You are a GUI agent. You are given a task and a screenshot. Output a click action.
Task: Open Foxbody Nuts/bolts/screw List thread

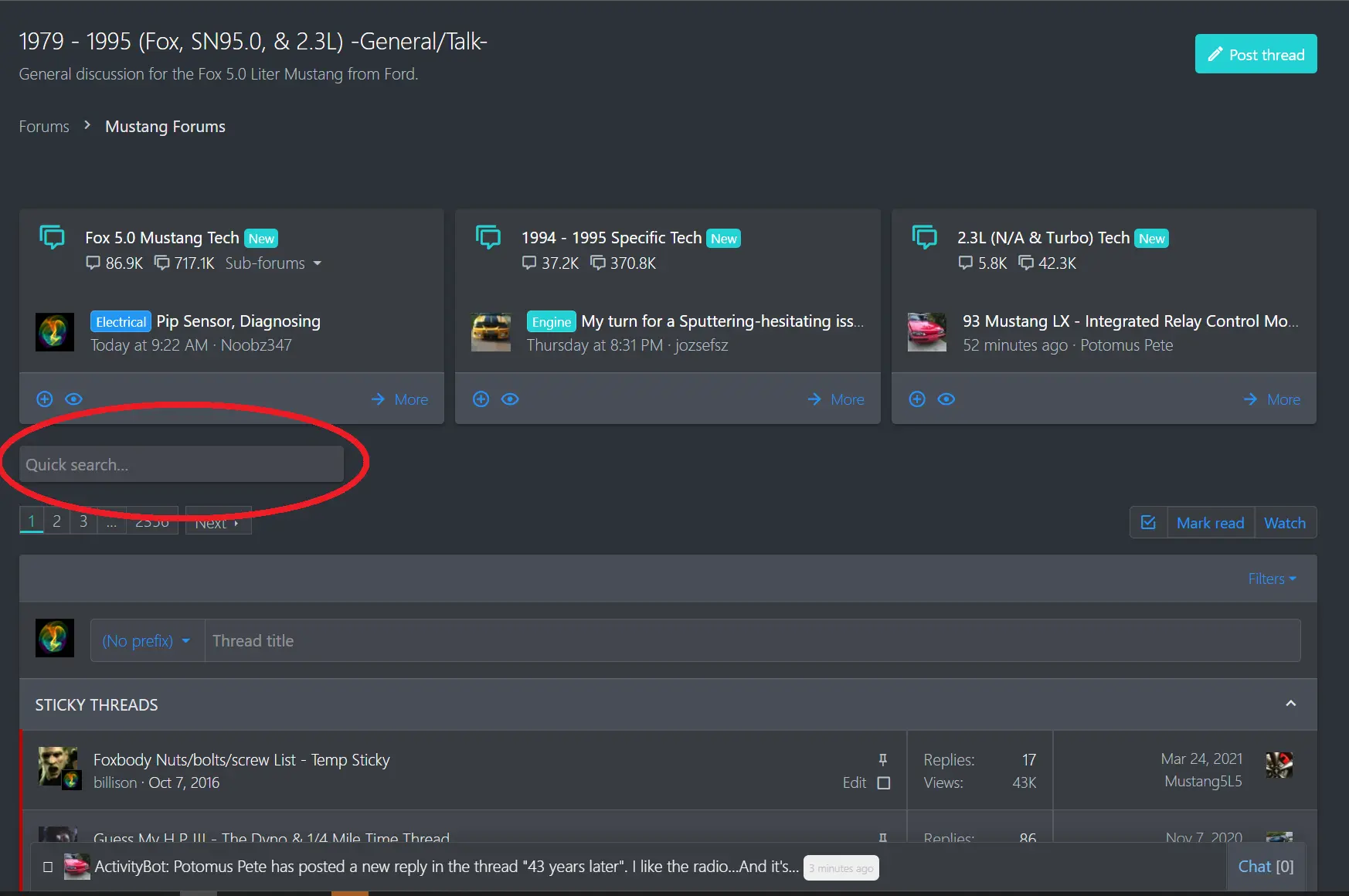[242, 760]
